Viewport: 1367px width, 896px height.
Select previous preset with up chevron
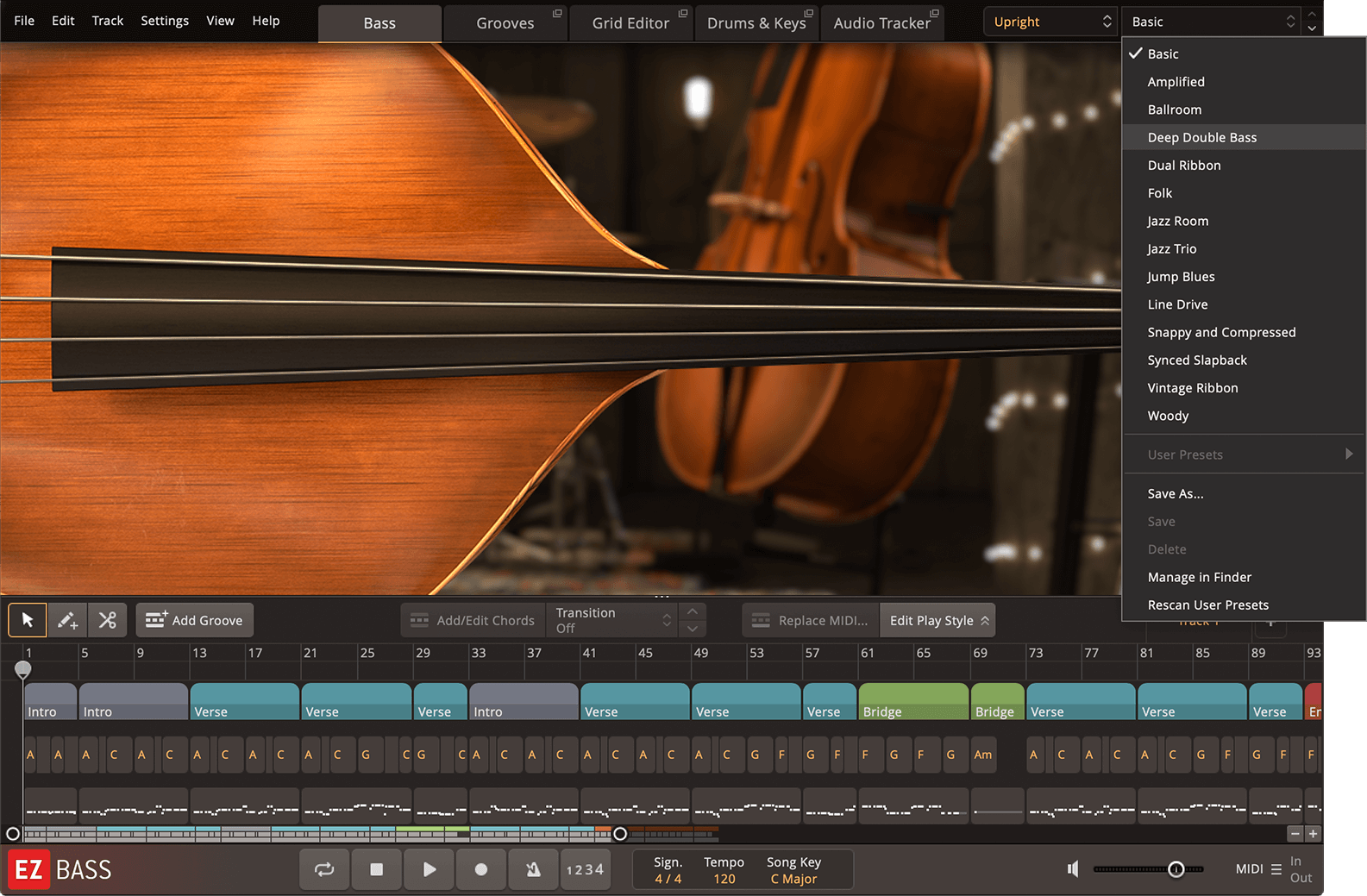pyautogui.click(x=1312, y=14)
